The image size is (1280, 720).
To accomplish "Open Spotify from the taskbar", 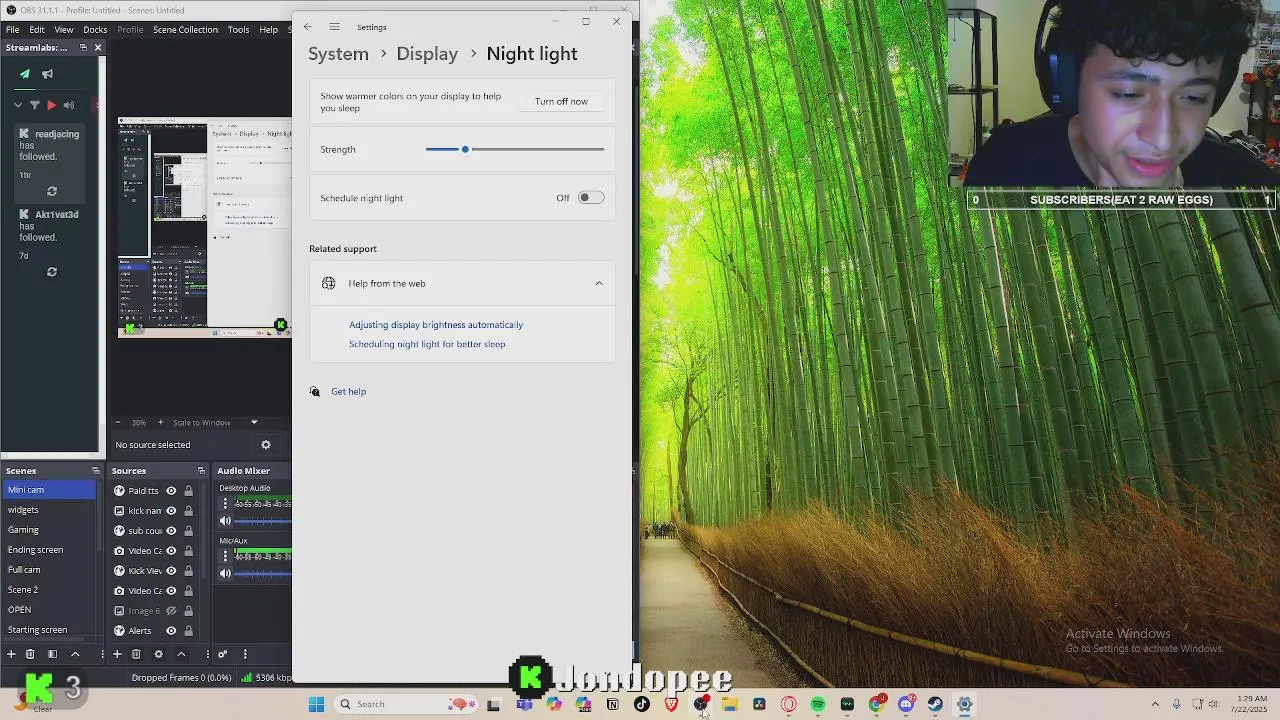I will 818,704.
